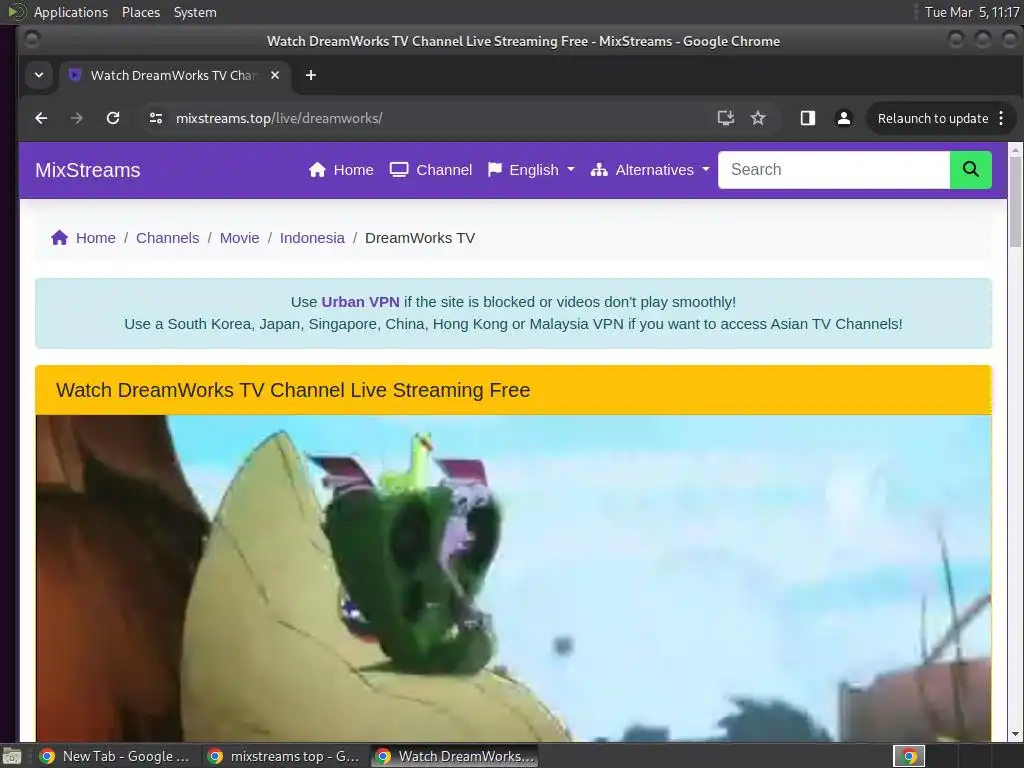
Task: Click the DreamWorks video player
Action: pyautogui.click(x=513, y=578)
